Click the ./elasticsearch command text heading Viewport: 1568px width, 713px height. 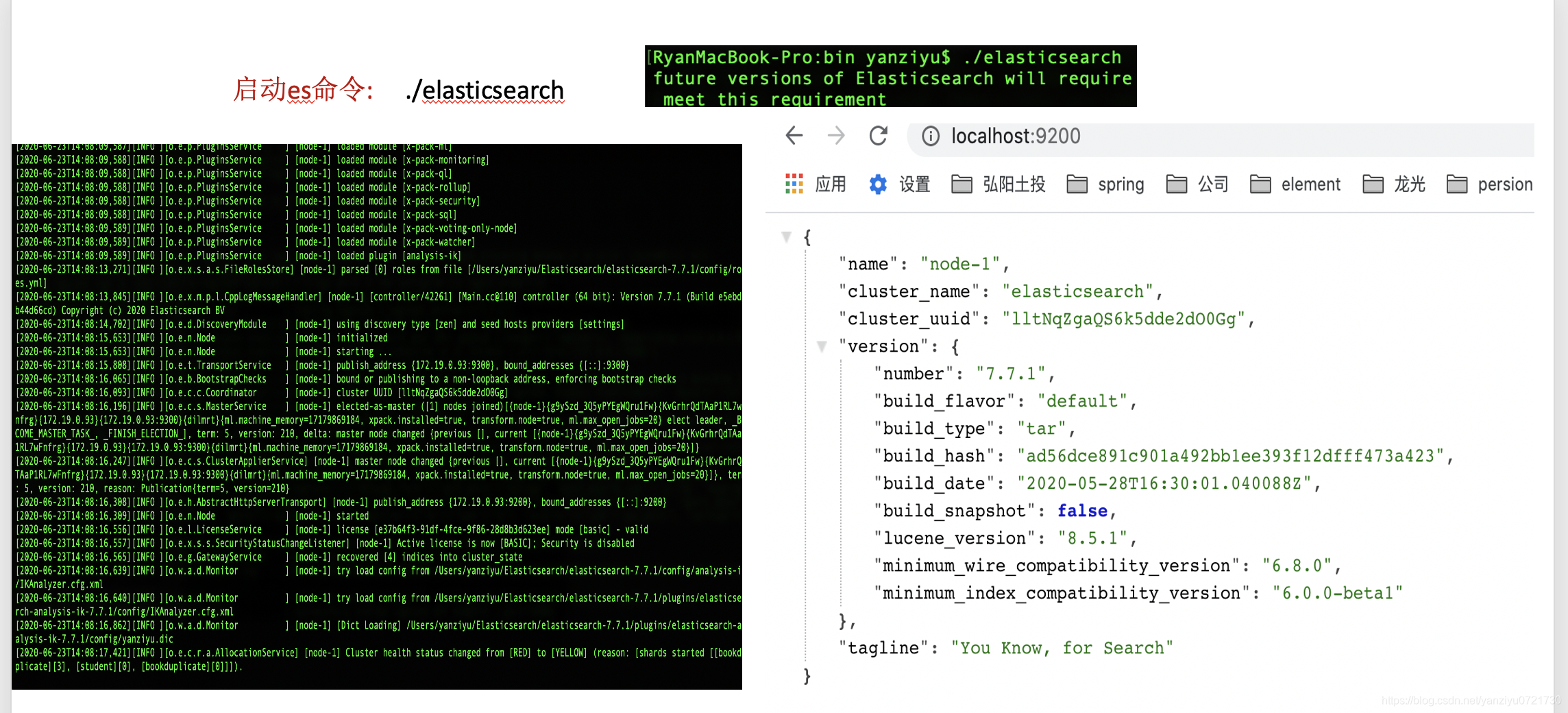point(485,90)
